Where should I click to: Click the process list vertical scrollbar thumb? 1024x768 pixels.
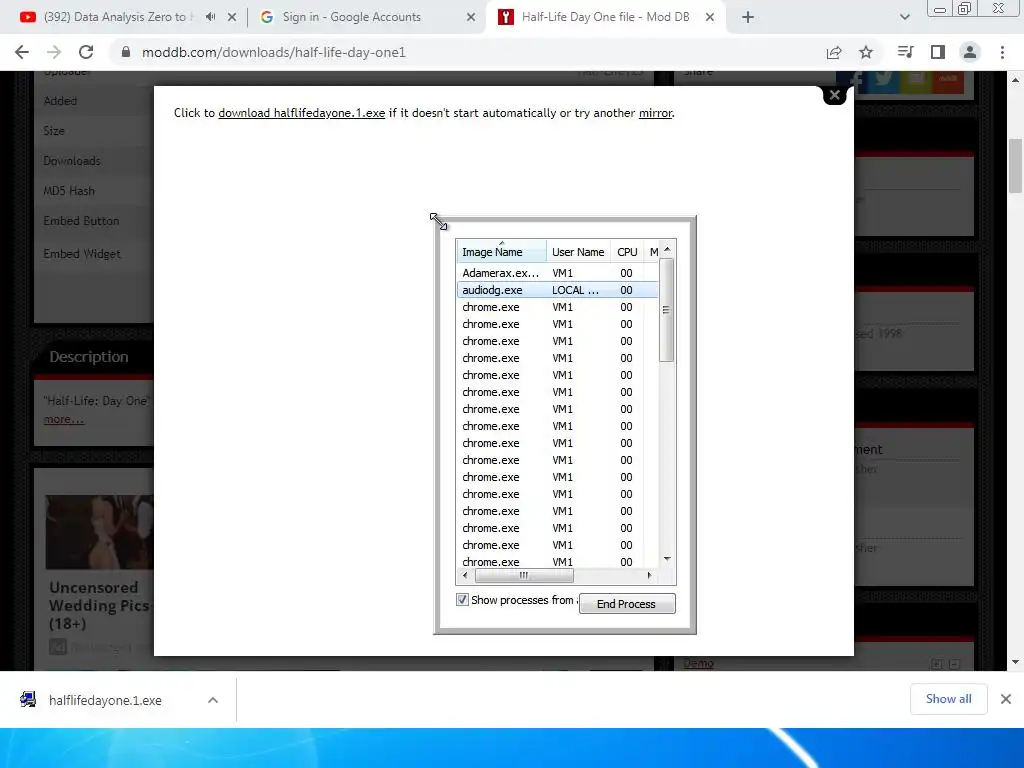click(666, 310)
